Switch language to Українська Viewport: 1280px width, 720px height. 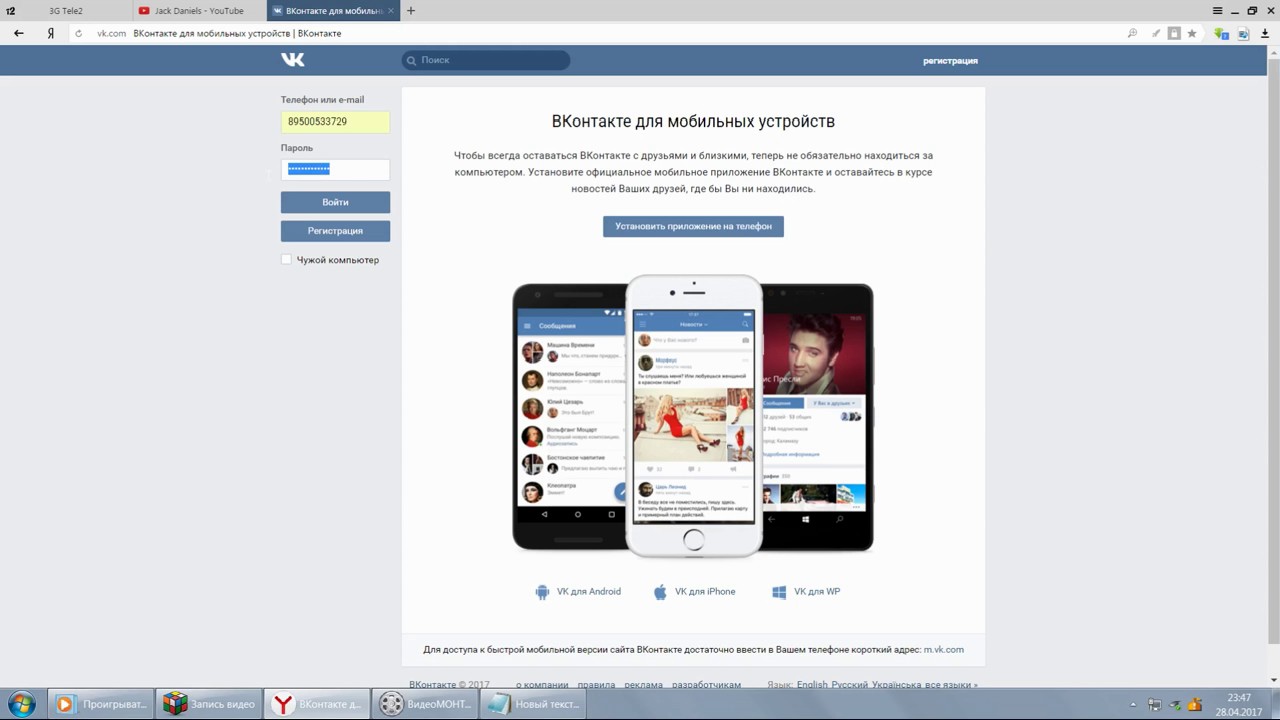897,685
